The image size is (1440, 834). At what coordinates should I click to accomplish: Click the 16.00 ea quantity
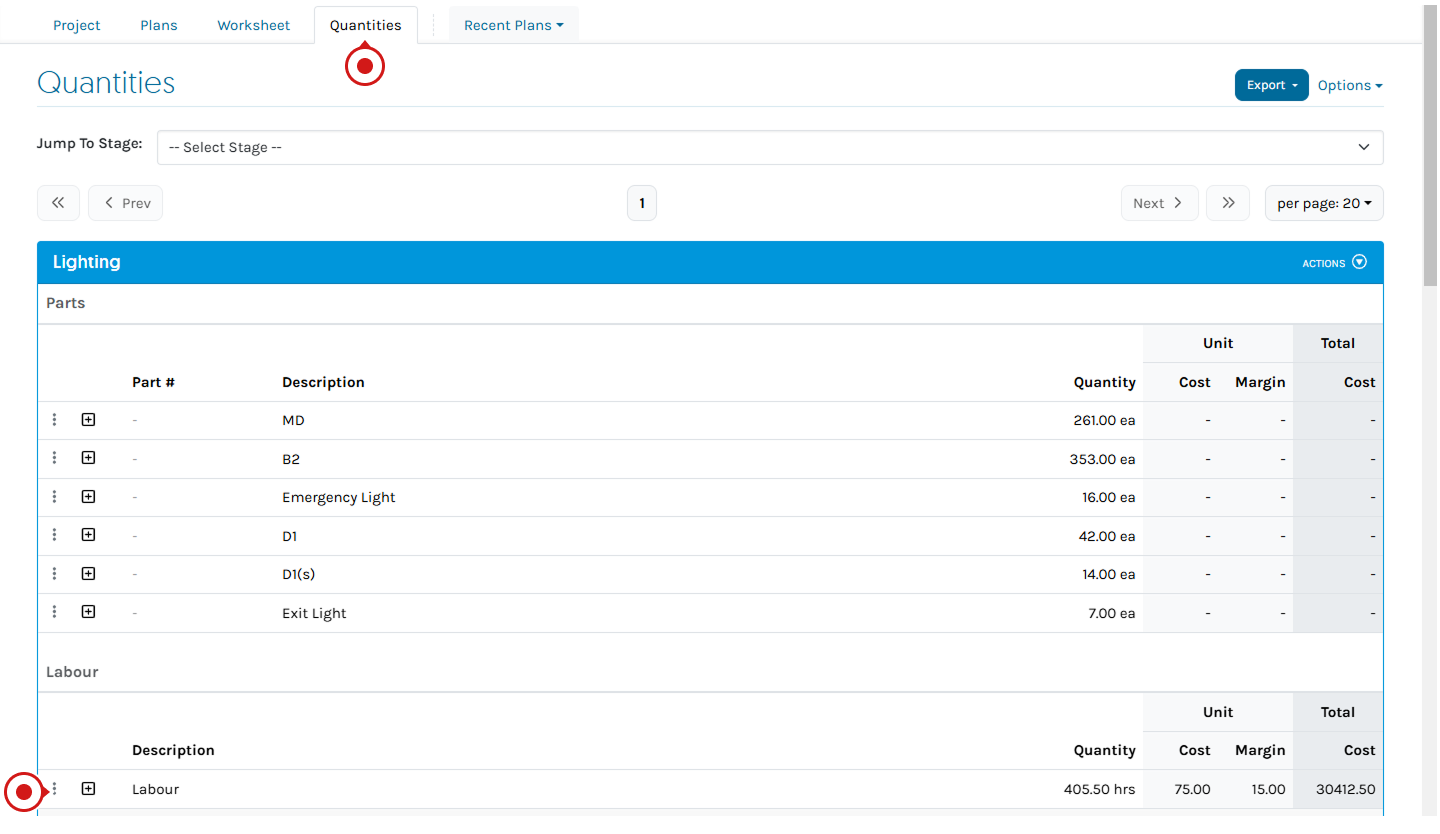click(x=1109, y=497)
